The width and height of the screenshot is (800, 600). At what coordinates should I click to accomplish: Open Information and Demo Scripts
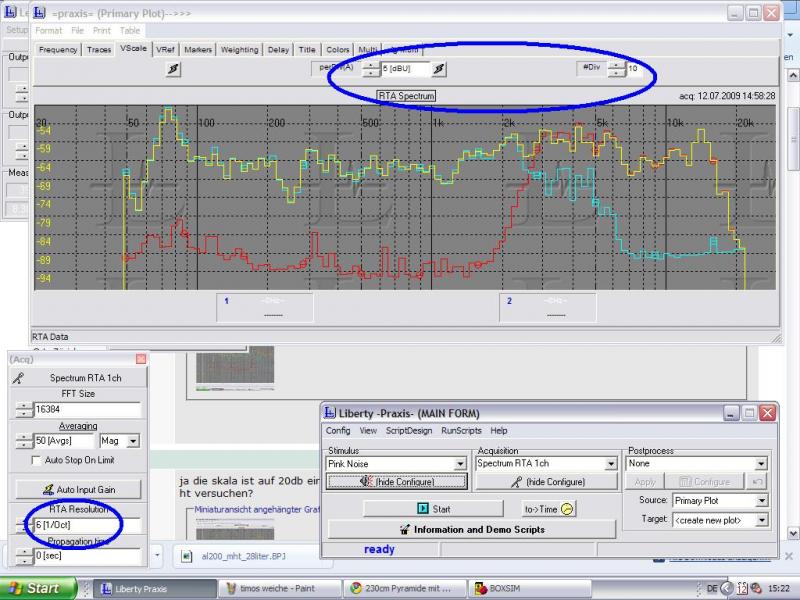[x=471, y=529]
